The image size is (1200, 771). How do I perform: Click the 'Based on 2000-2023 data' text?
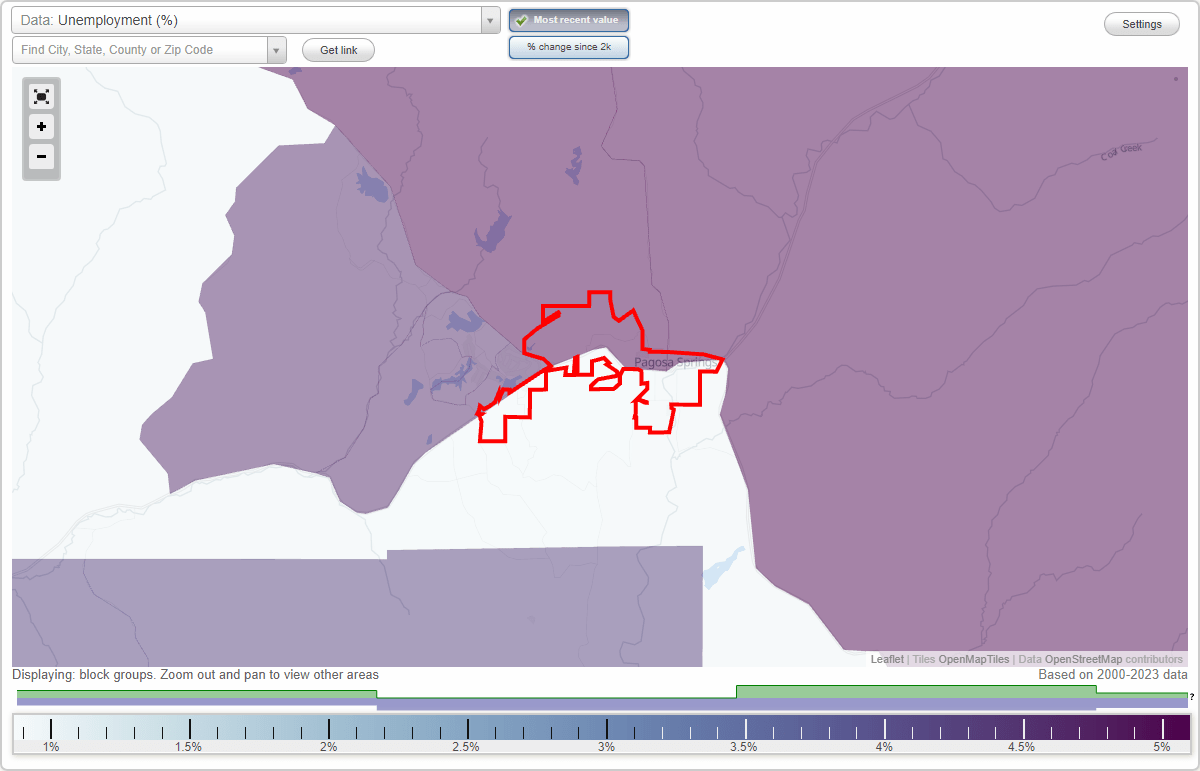coord(1113,675)
